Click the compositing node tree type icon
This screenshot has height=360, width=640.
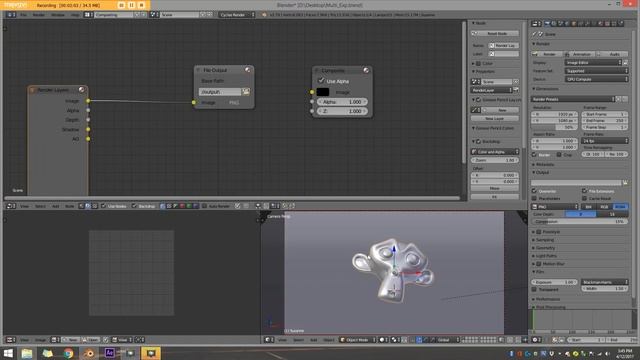88,206
